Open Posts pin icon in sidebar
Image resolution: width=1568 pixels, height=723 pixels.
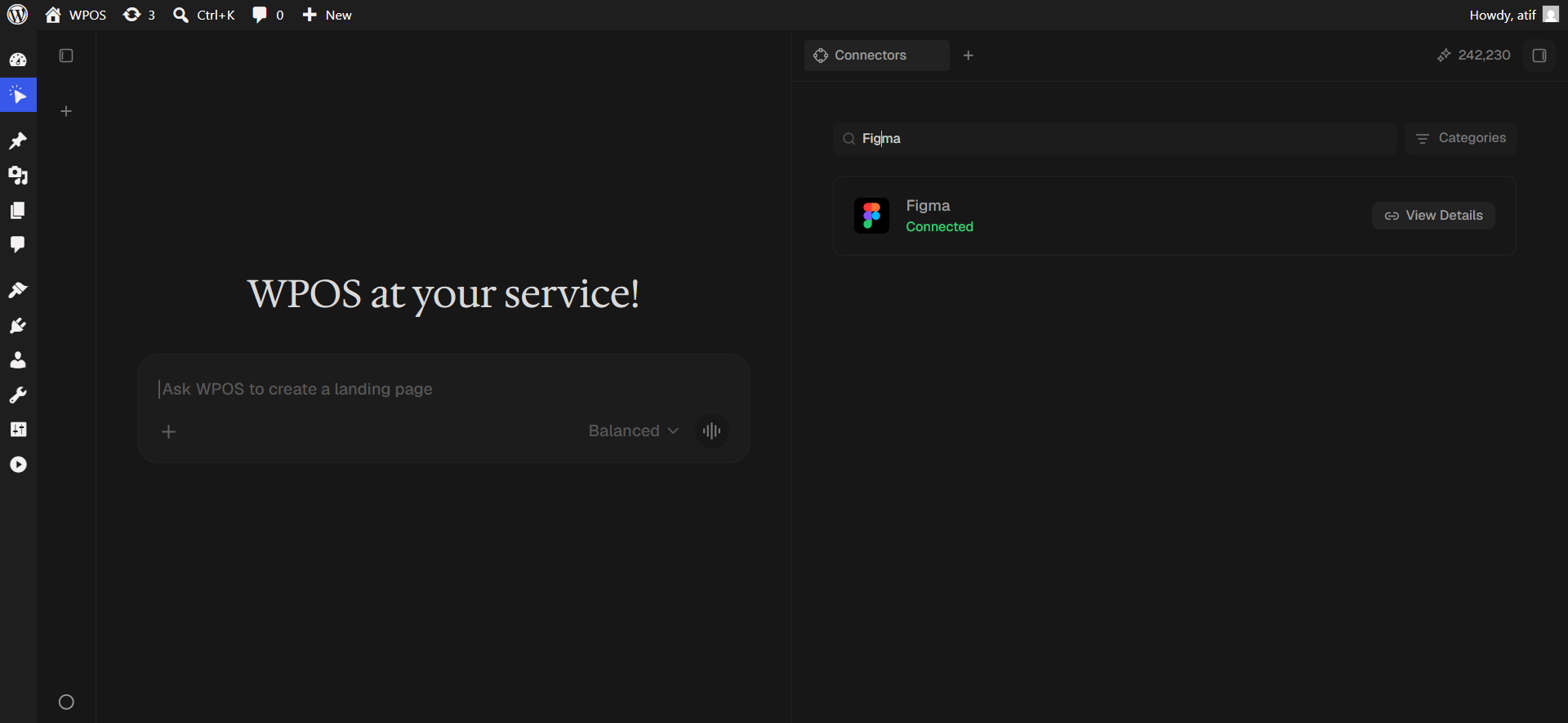[x=18, y=141]
